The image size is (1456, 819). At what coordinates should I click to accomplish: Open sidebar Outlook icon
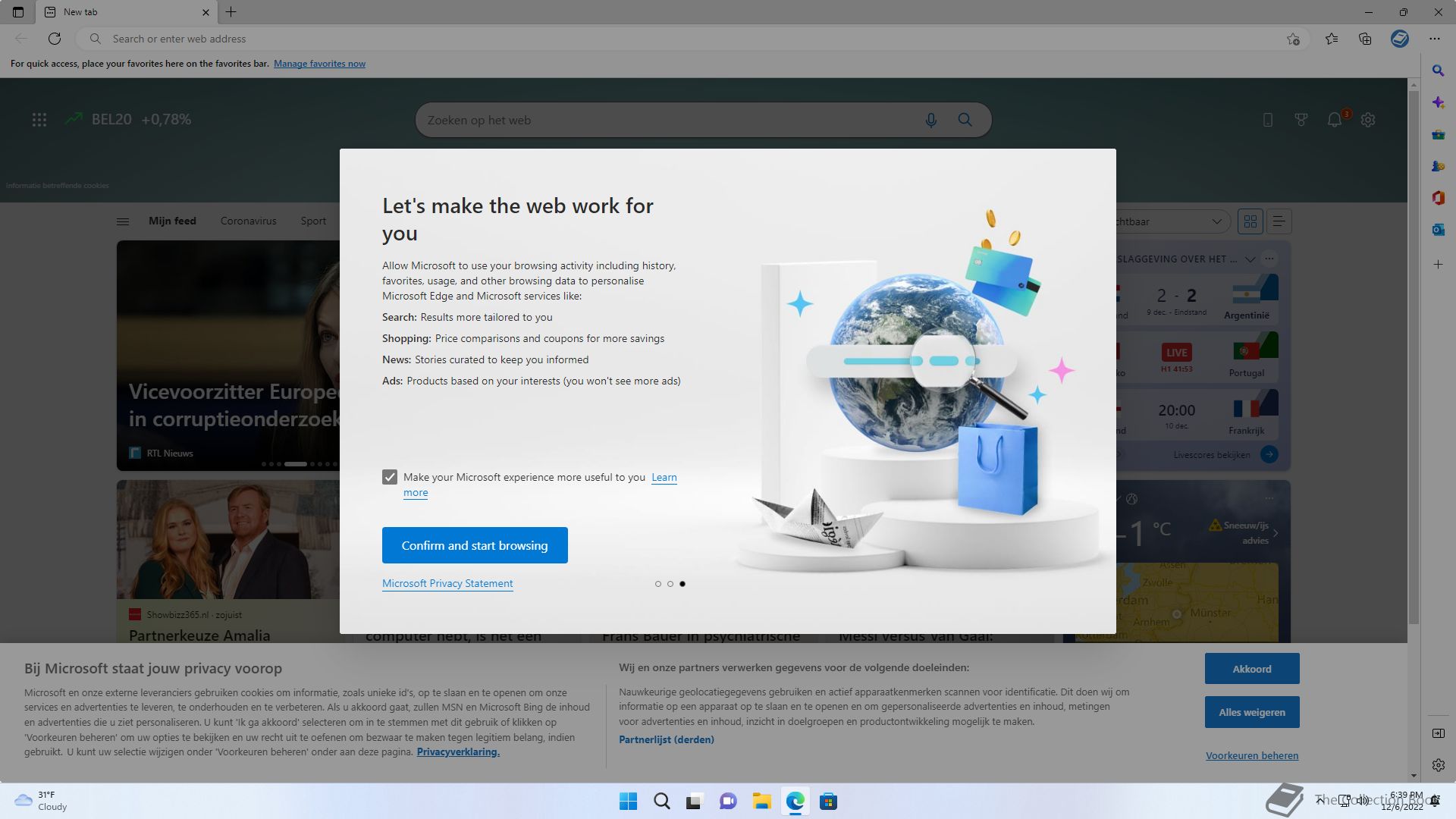click(1438, 230)
